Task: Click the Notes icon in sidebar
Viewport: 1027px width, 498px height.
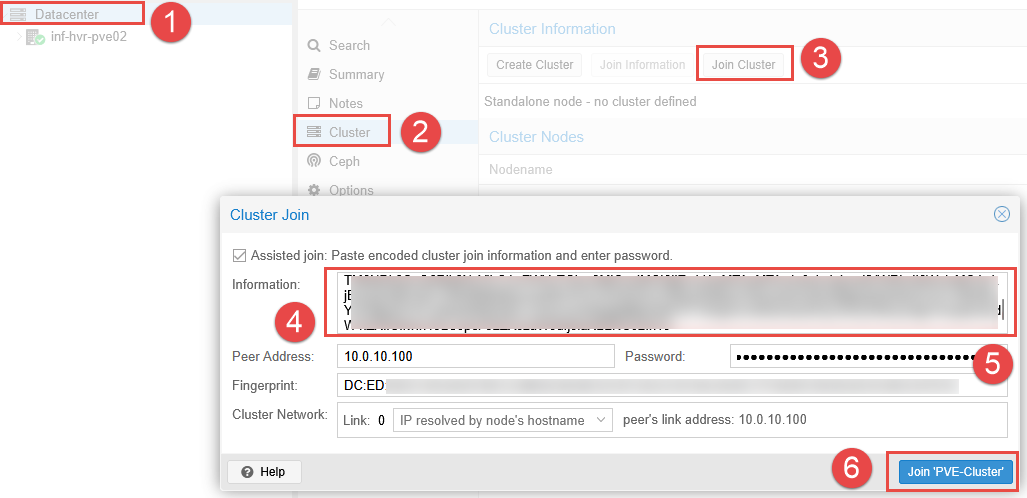Action: [x=314, y=103]
